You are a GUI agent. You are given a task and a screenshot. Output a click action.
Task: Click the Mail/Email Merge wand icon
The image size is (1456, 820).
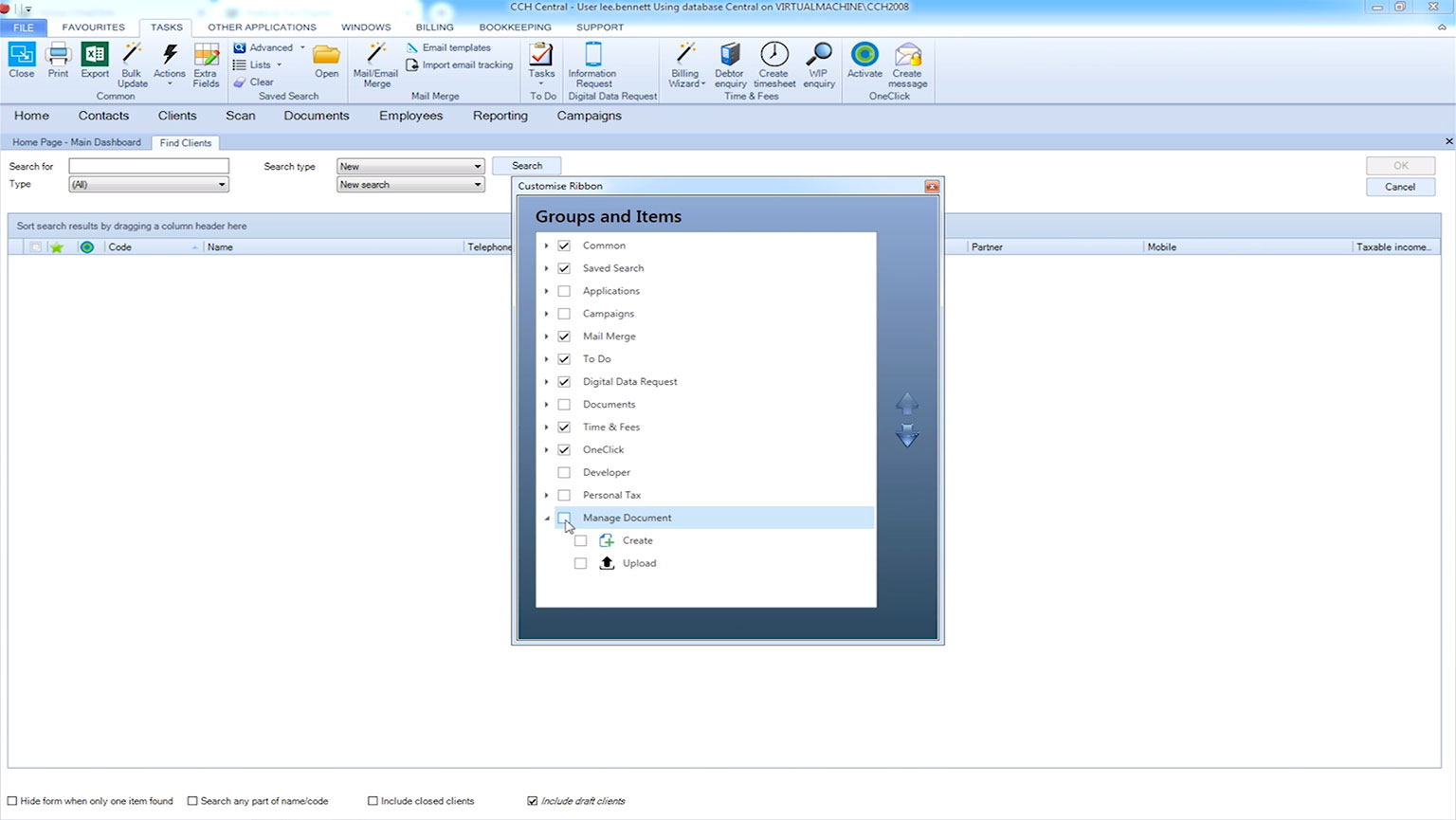point(375,55)
